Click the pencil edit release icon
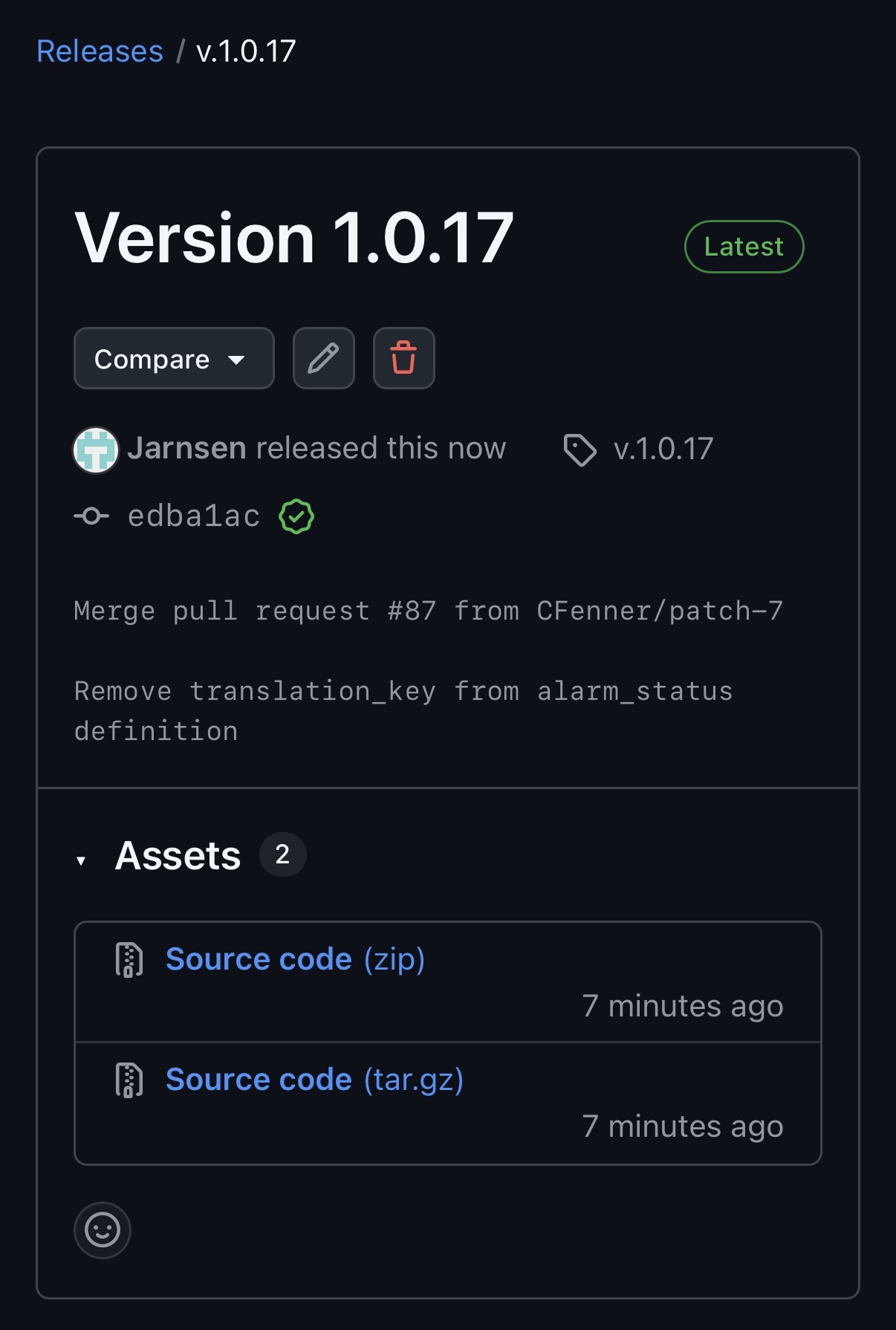896x1330 pixels. pos(323,358)
